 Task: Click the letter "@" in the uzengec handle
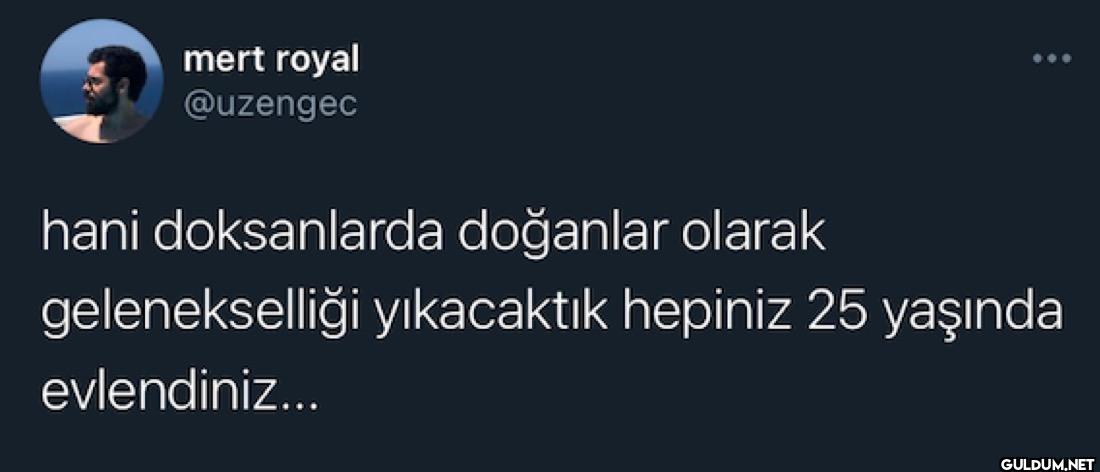(196, 106)
